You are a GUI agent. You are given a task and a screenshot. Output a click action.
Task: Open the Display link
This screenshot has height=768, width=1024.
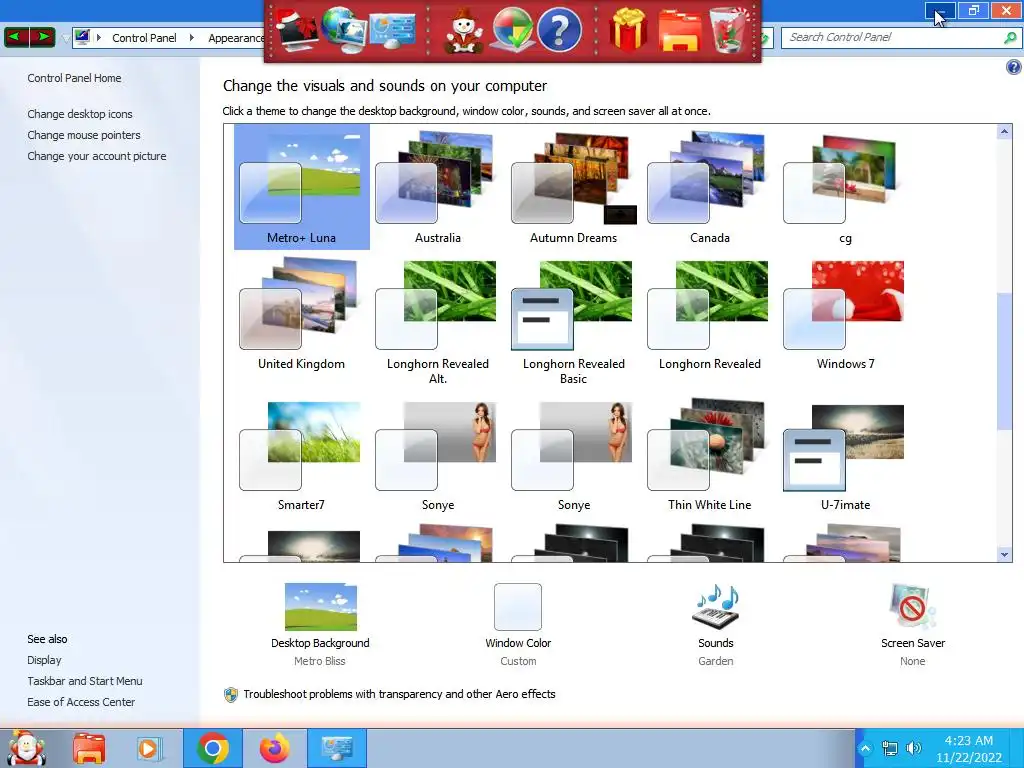coord(44,660)
